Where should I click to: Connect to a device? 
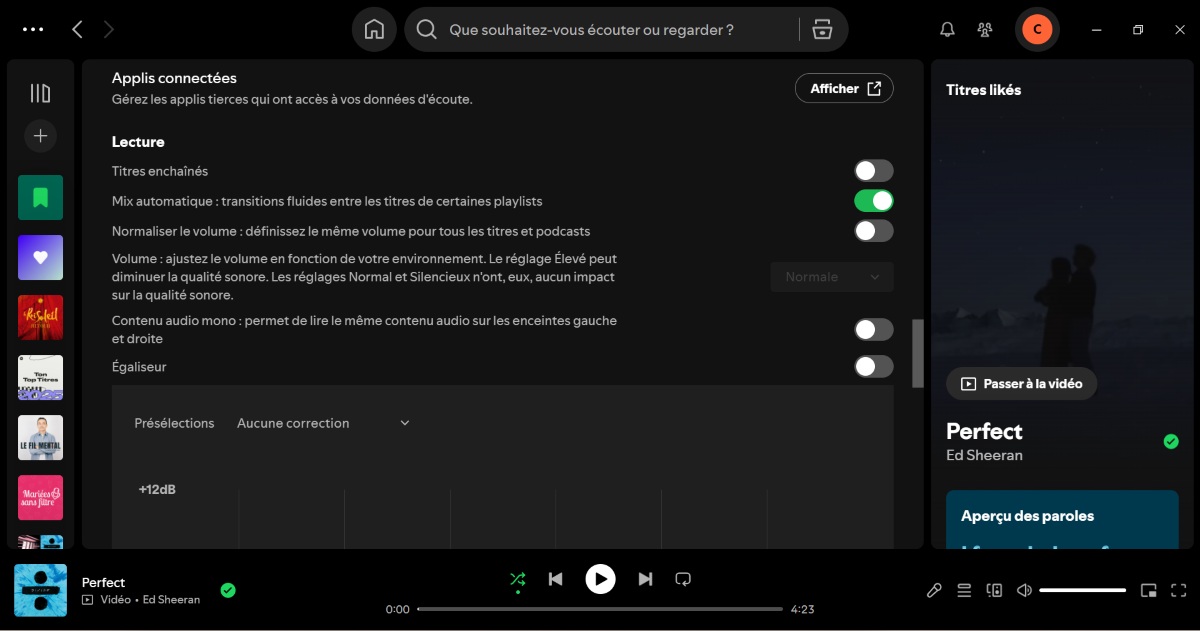994,590
